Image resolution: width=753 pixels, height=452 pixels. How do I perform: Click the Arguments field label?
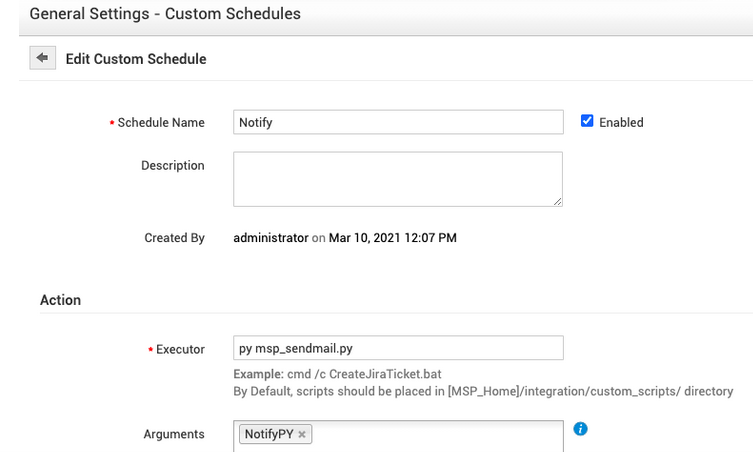(x=174, y=434)
